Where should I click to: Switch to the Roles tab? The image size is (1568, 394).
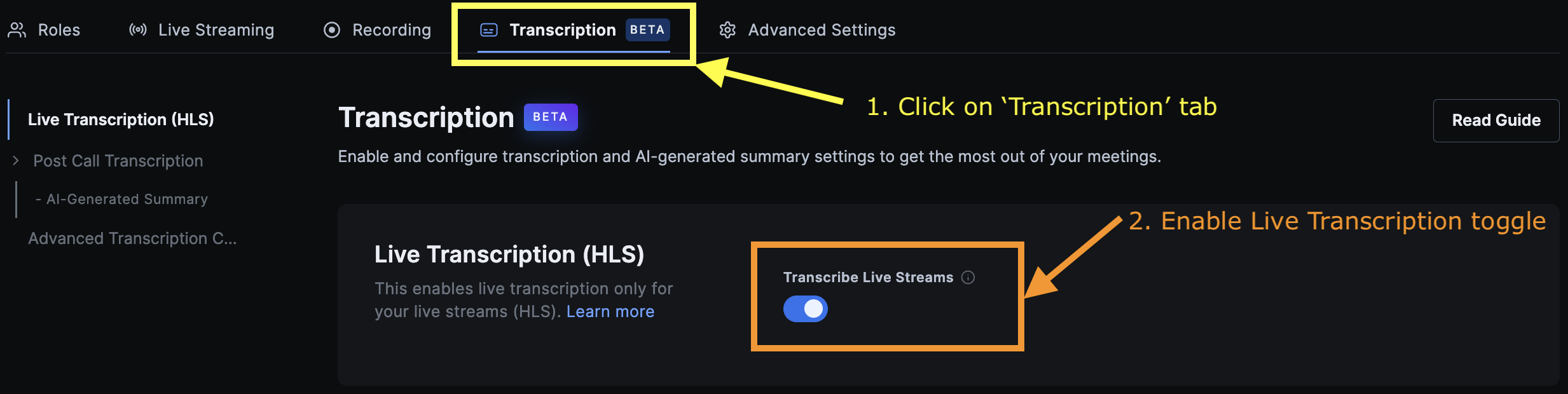point(58,29)
